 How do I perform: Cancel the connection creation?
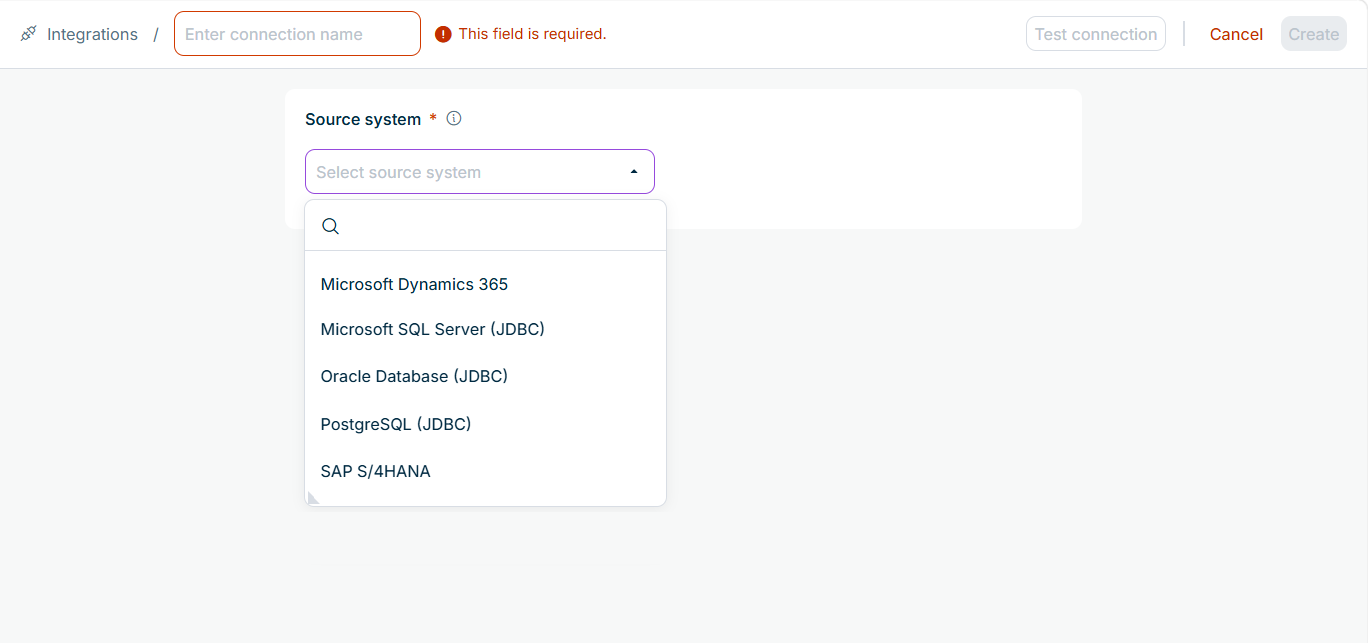coord(1236,34)
